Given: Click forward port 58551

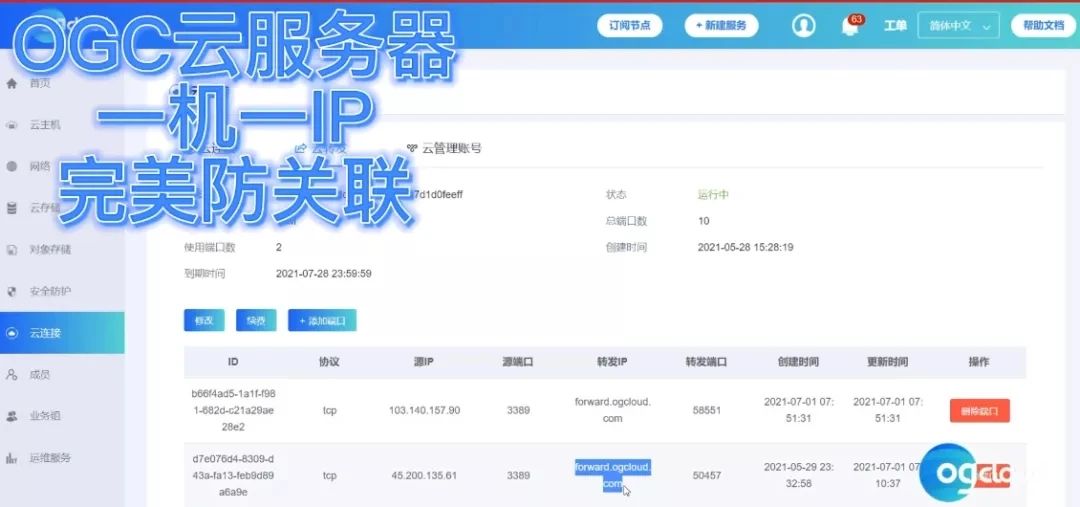Looking at the screenshot, I should [x=707, y=411].
